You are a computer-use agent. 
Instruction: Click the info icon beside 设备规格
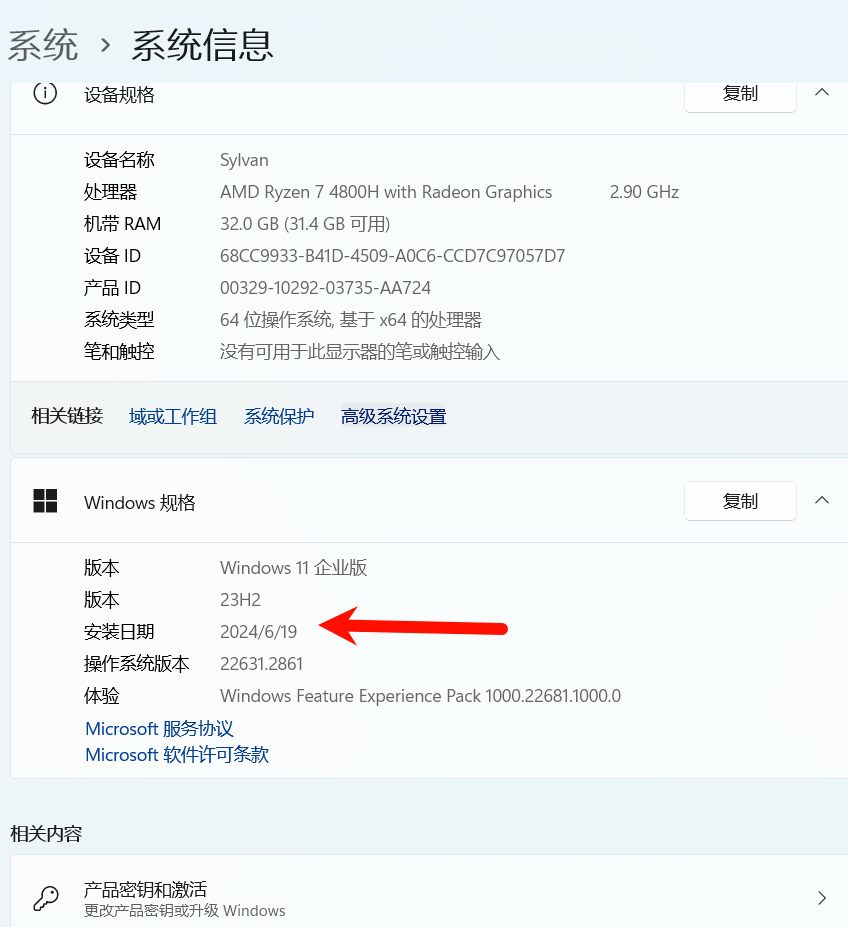(x=45, y=93)
